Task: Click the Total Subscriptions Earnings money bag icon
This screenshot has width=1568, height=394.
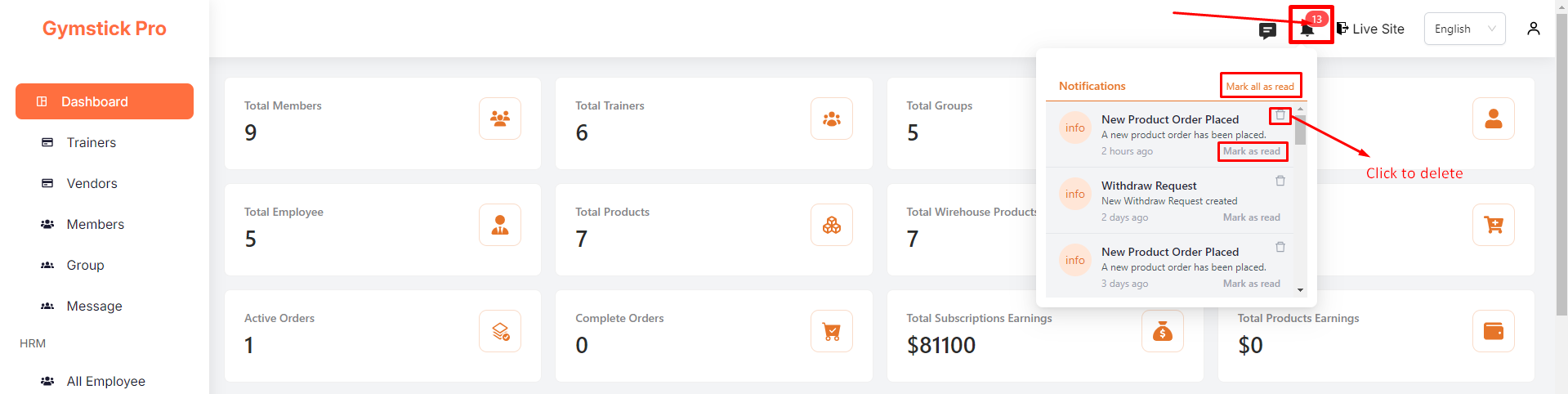Action: coord(1162,331)
